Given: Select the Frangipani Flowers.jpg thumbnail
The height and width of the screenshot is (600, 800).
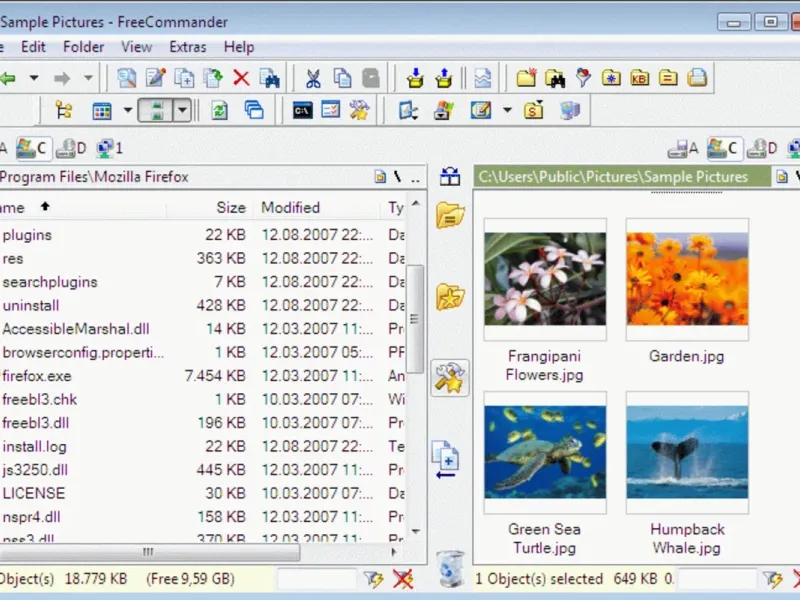Looking at the screenshot, I should point(545,280).
